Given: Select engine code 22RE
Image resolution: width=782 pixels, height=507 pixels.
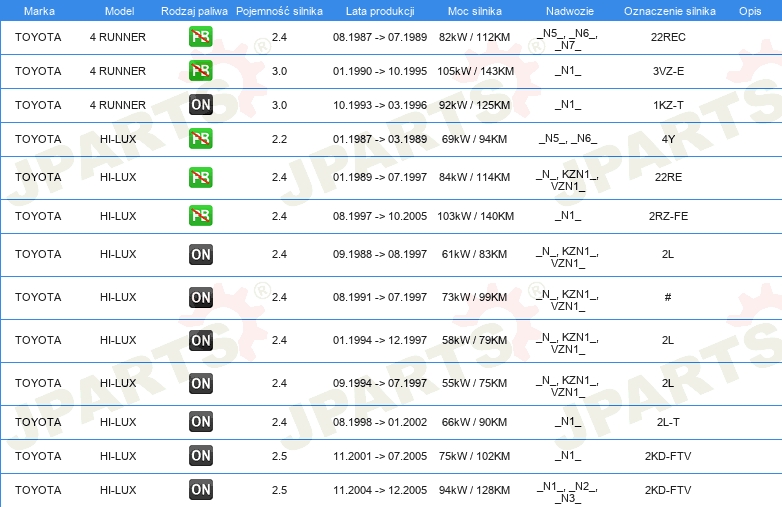Looking at the screenshot, I should pos(668,177).
